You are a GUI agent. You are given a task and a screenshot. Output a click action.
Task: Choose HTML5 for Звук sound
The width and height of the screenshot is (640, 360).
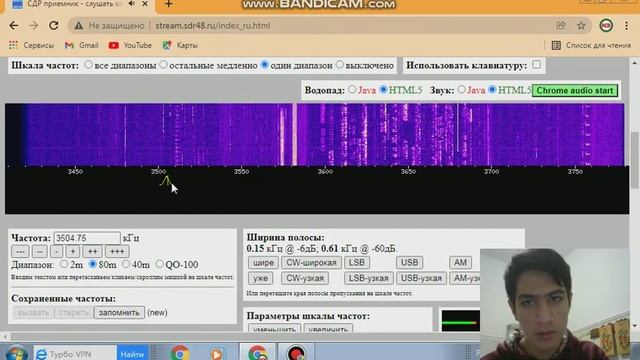tap(492, 90)
